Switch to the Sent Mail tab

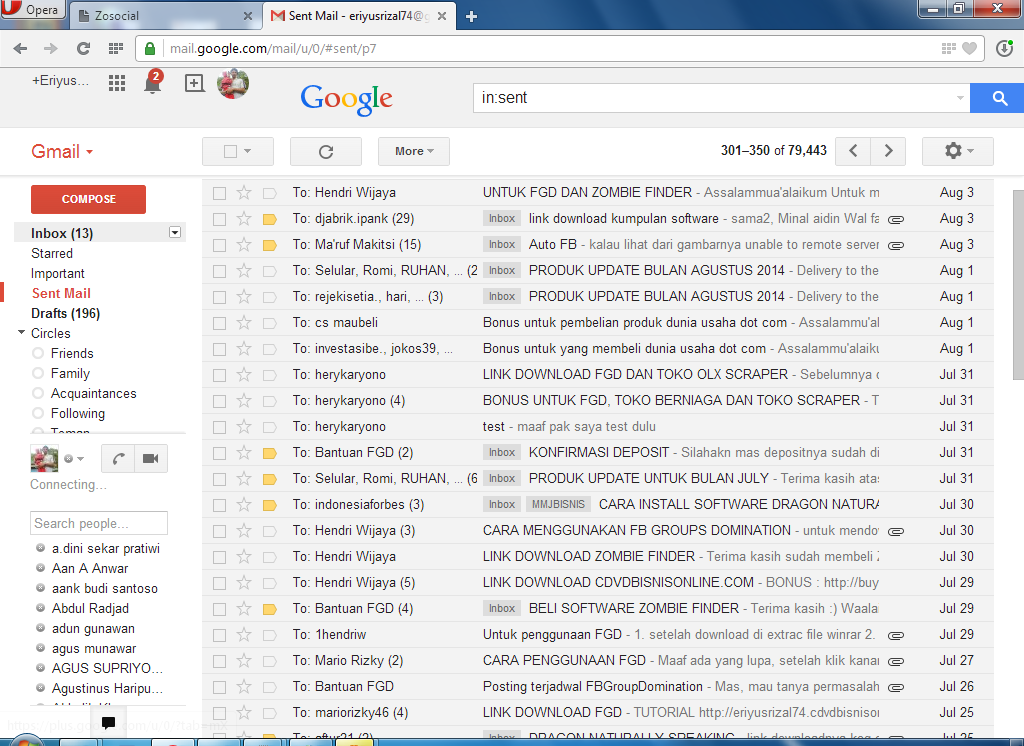pos(358,16)
